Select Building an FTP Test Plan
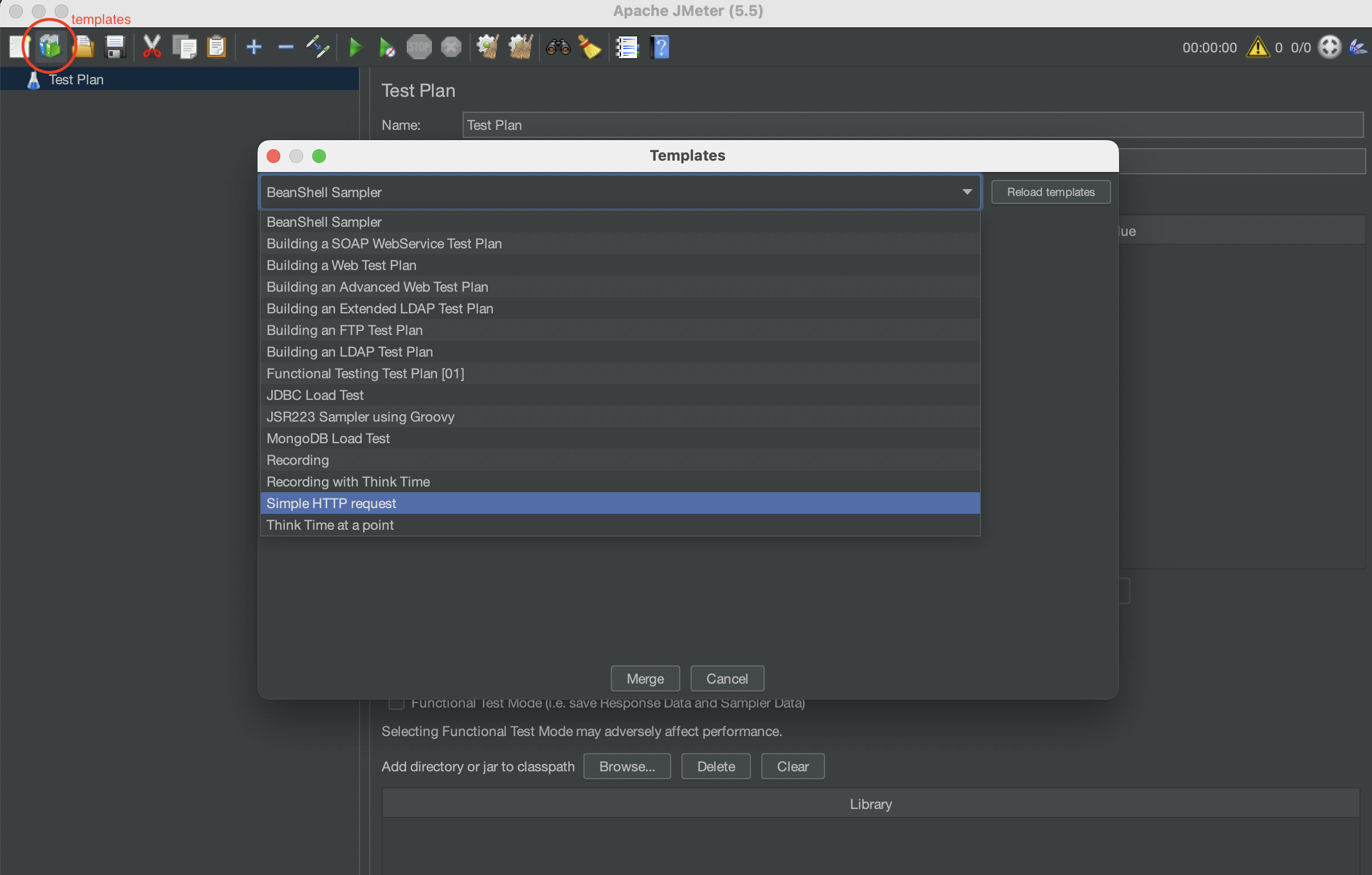Screen dimensions: 1372x875 point(620,330)
